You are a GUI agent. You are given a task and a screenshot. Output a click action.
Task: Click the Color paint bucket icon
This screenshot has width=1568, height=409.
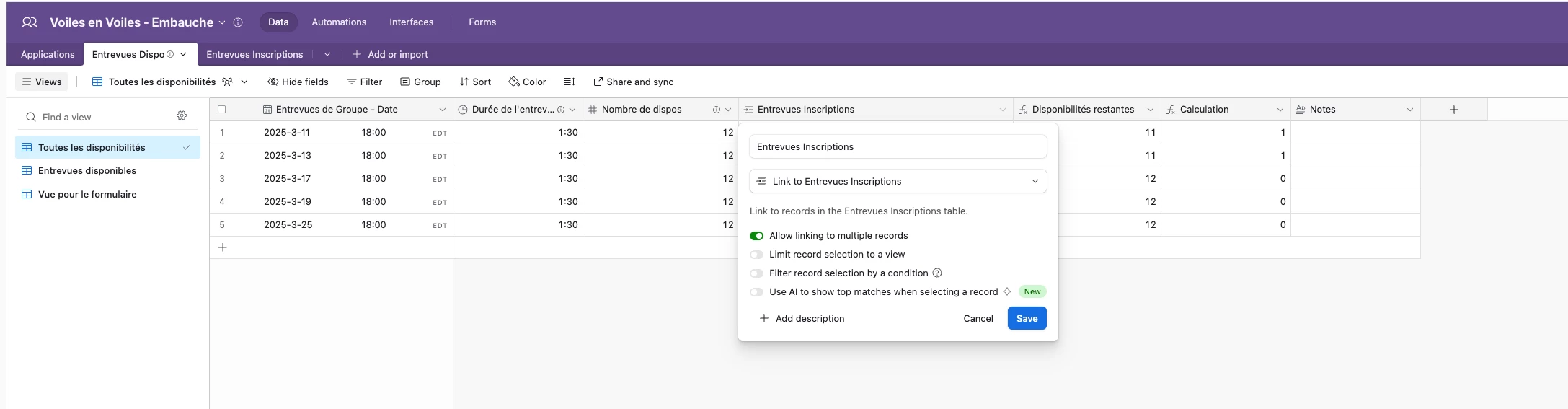click(514, 82)
